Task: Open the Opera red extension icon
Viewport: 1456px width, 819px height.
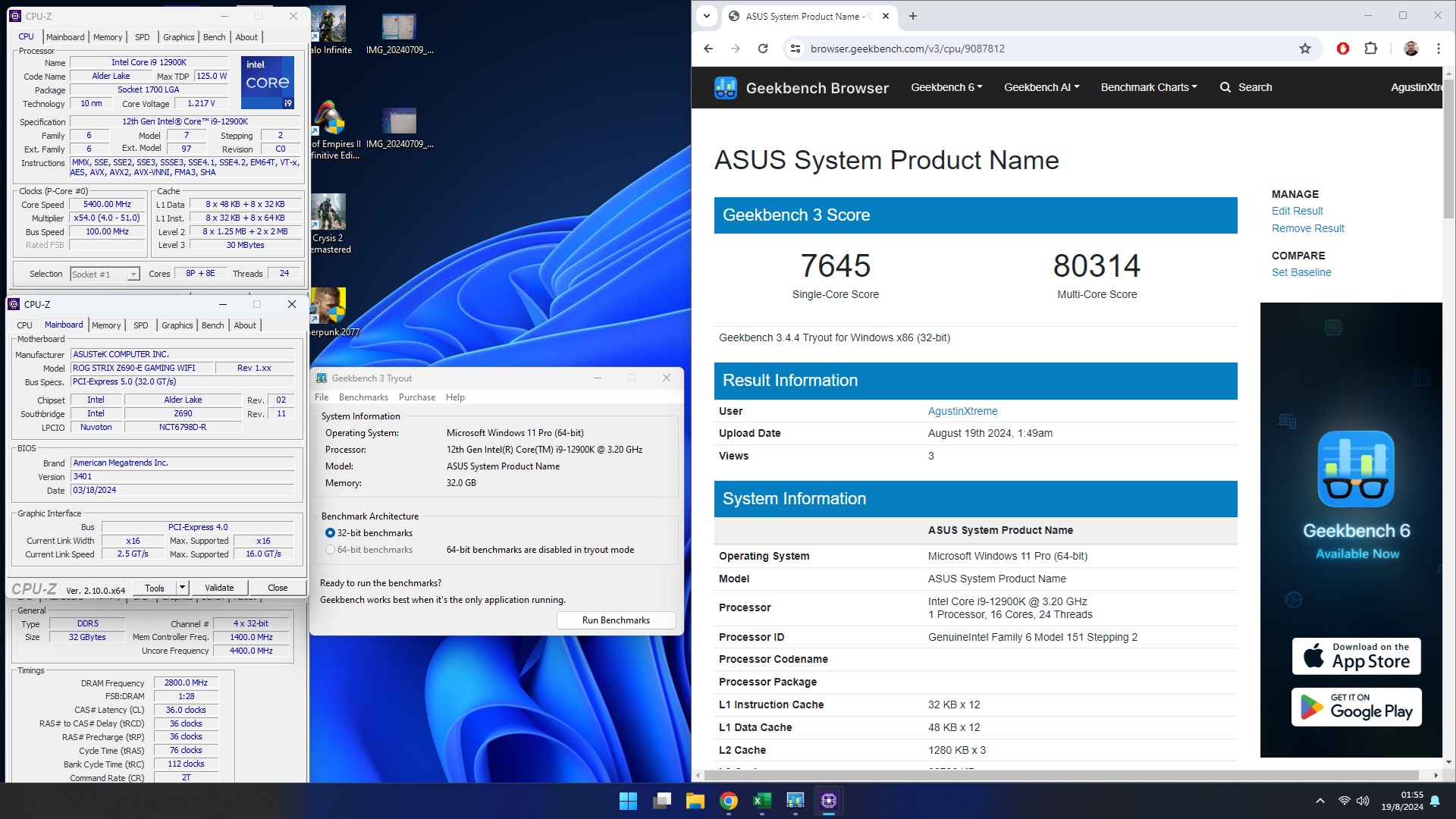Action: click(1343, 49)
